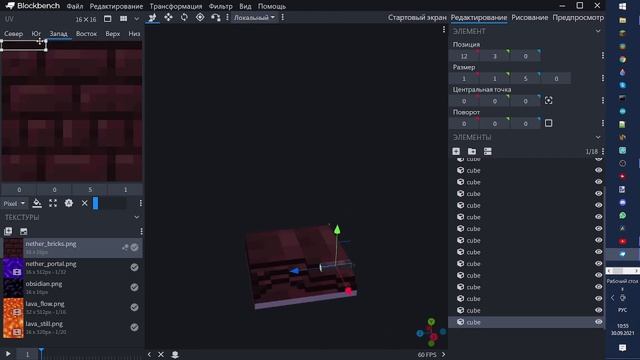The width and height of the screenshot is (640, 360).
Task: Toggle the check icon on obsidian.png
Action: [134, 287]
